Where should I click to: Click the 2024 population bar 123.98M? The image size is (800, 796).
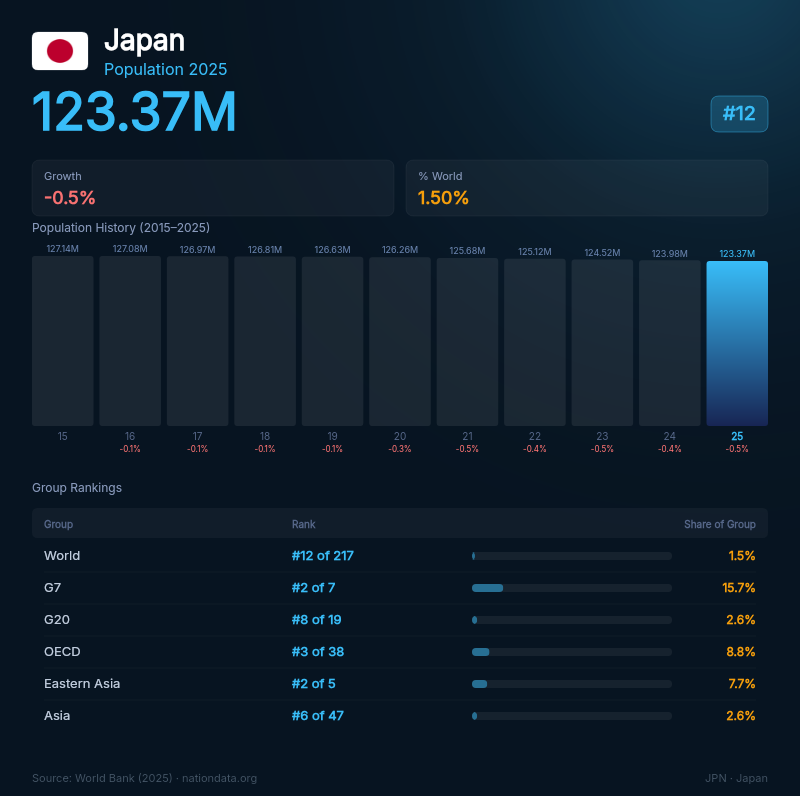tap(669, 343)
